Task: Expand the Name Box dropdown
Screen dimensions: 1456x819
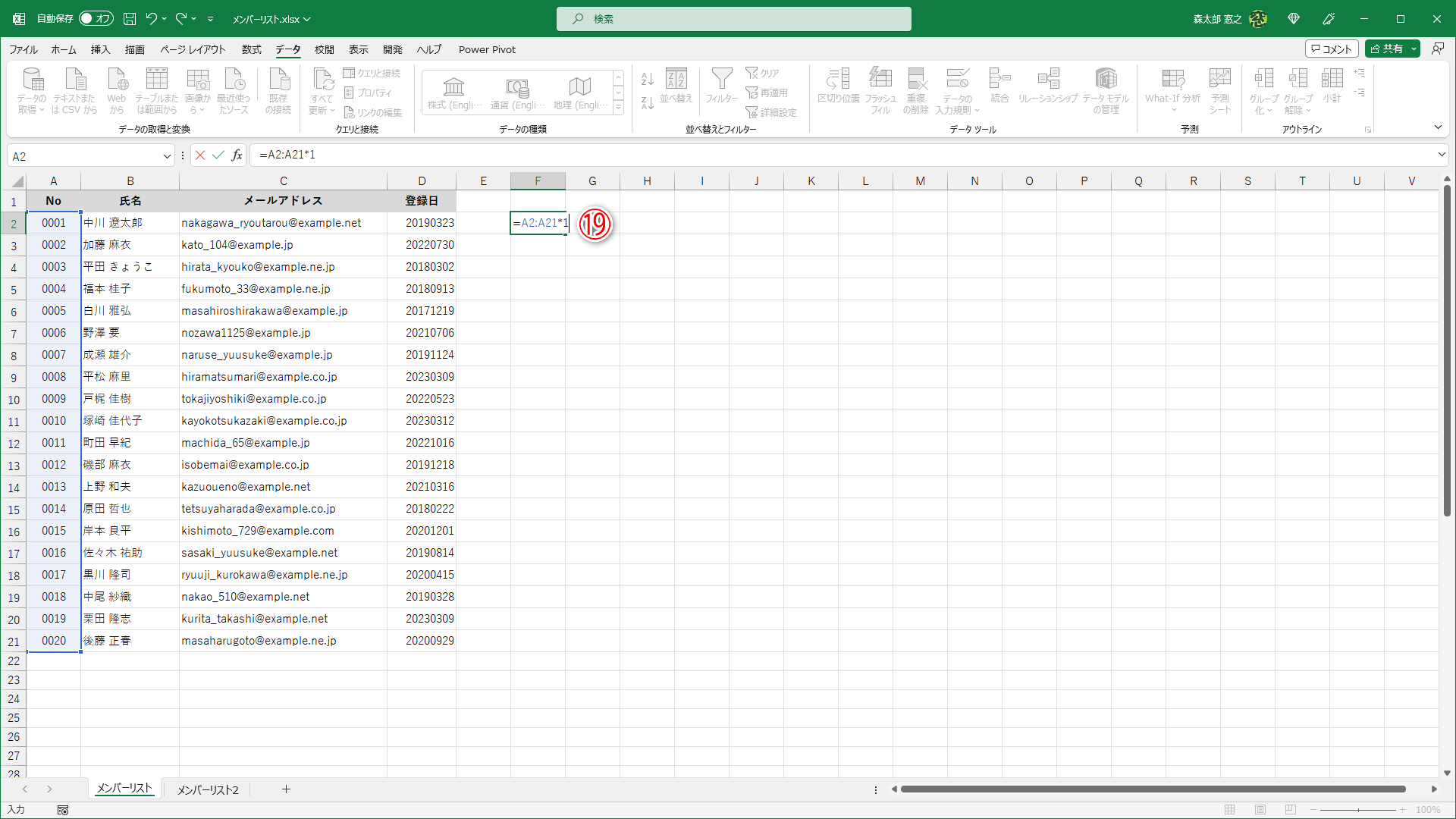Action: pos(167,156)
